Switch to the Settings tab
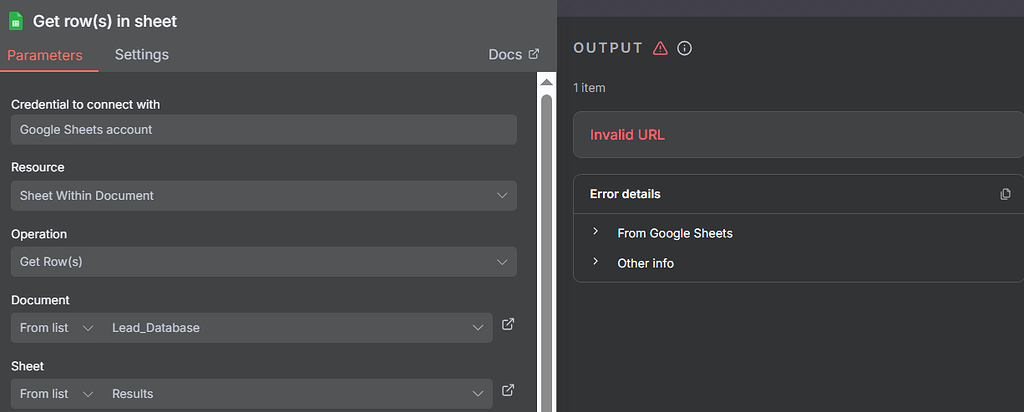The height and width of the screenshot is (412, 1024). (142, 55)
